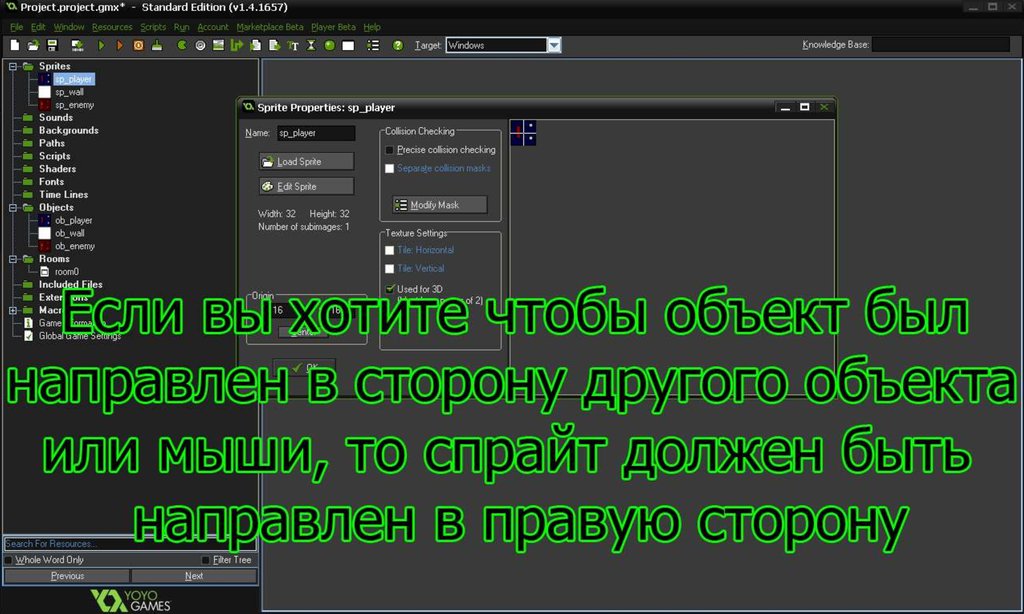Click the Create new project icon

click(14, 45)
